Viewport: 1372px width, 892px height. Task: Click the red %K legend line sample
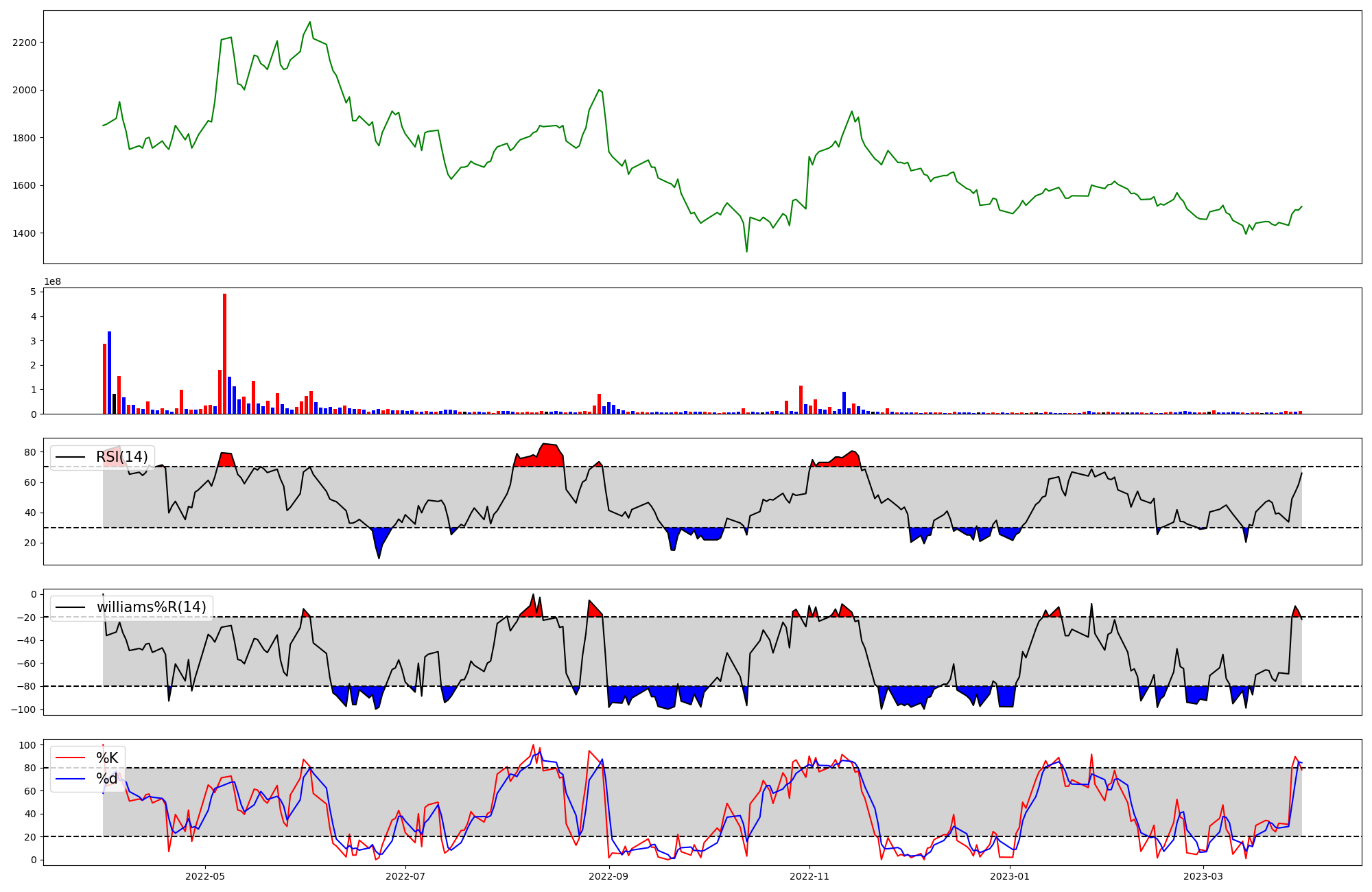71,758
